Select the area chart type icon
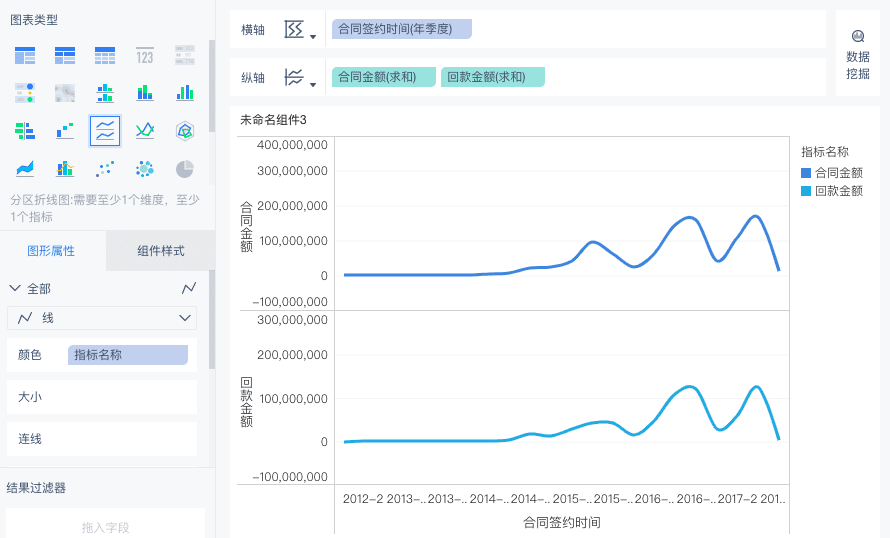The height and width of the screenshot is (538, 890). [25, 168]
